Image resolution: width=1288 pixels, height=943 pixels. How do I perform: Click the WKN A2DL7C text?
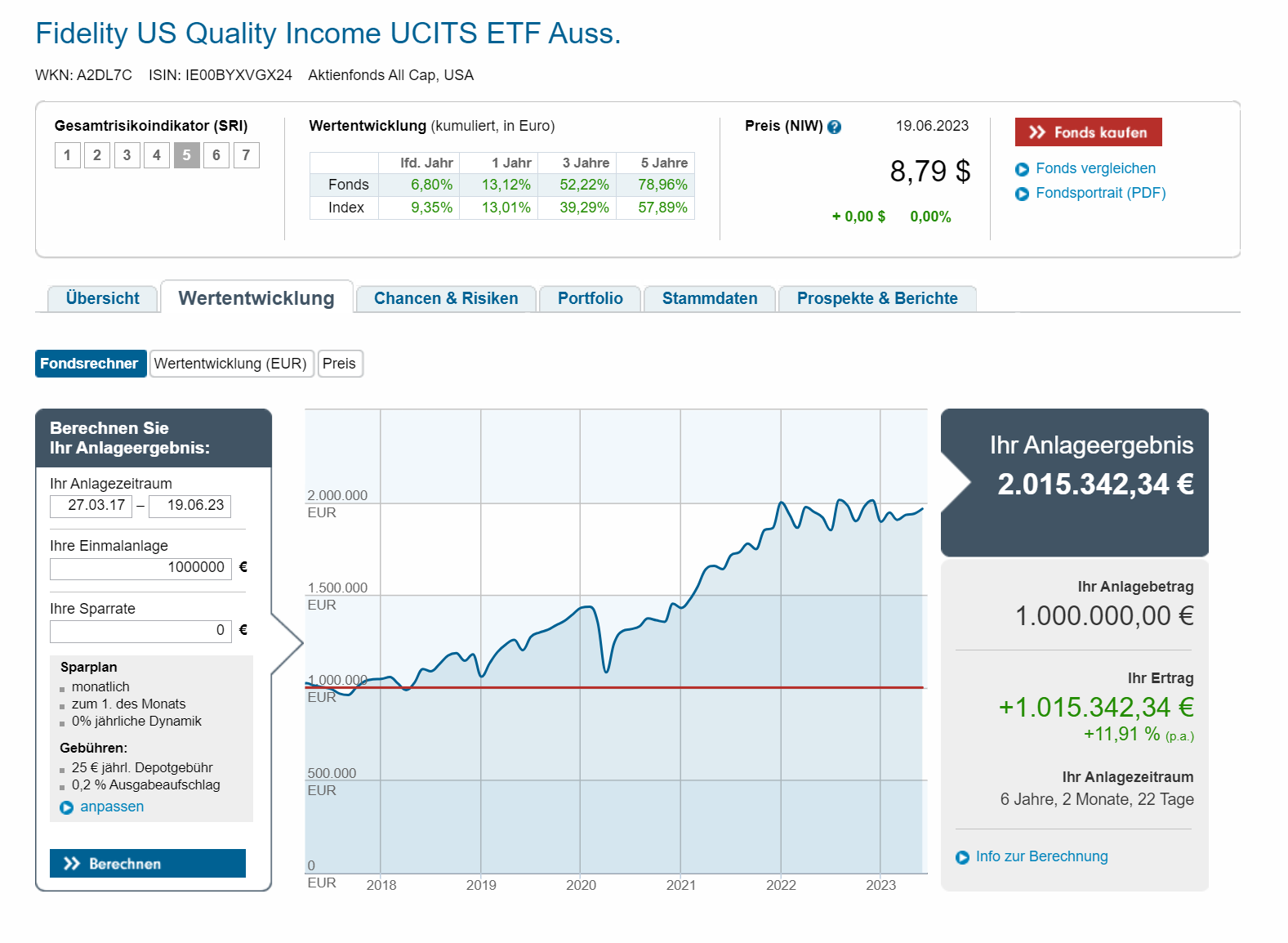[x=83, y=75]
